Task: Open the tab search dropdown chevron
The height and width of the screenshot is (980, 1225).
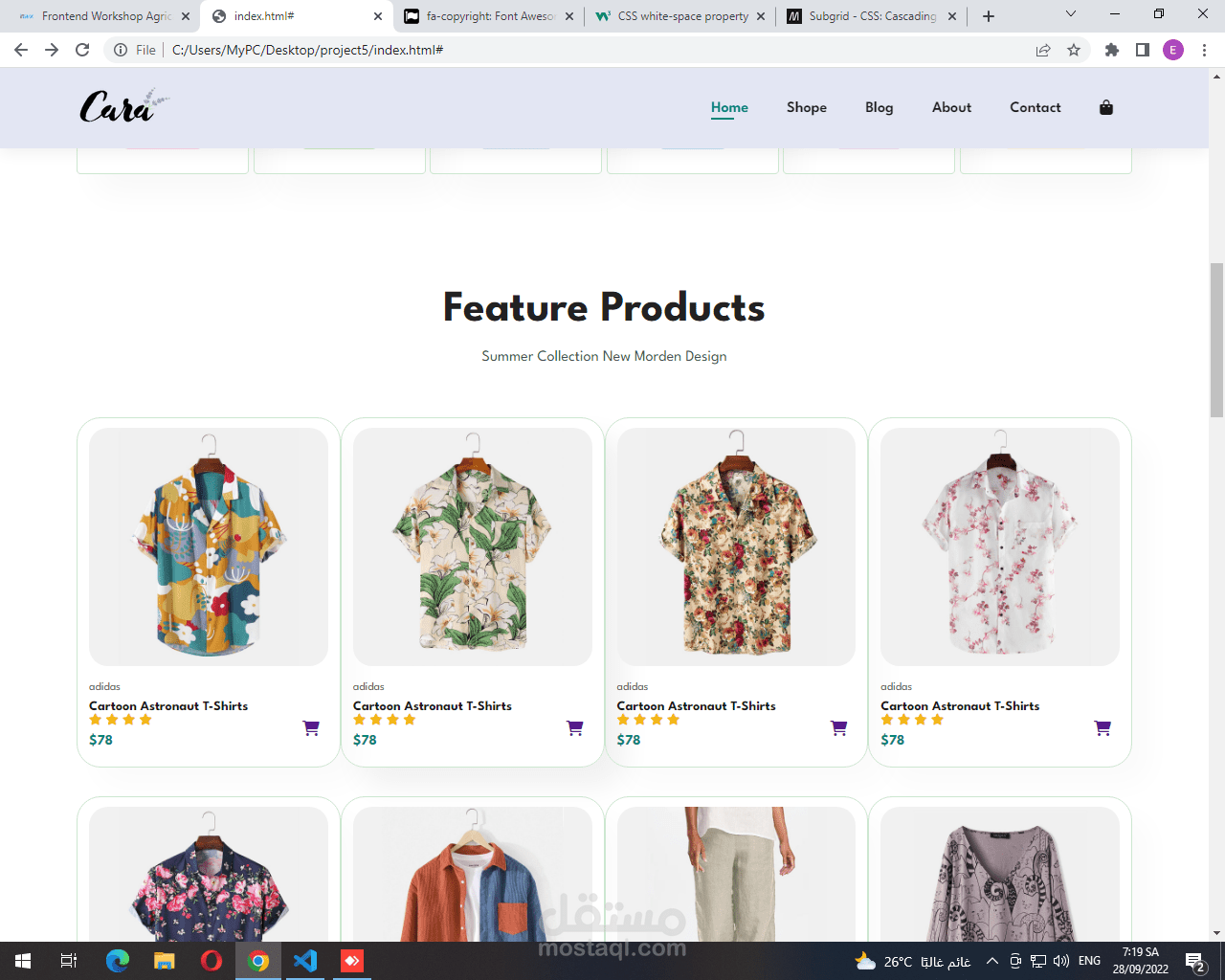Action: coord(1071,14)
